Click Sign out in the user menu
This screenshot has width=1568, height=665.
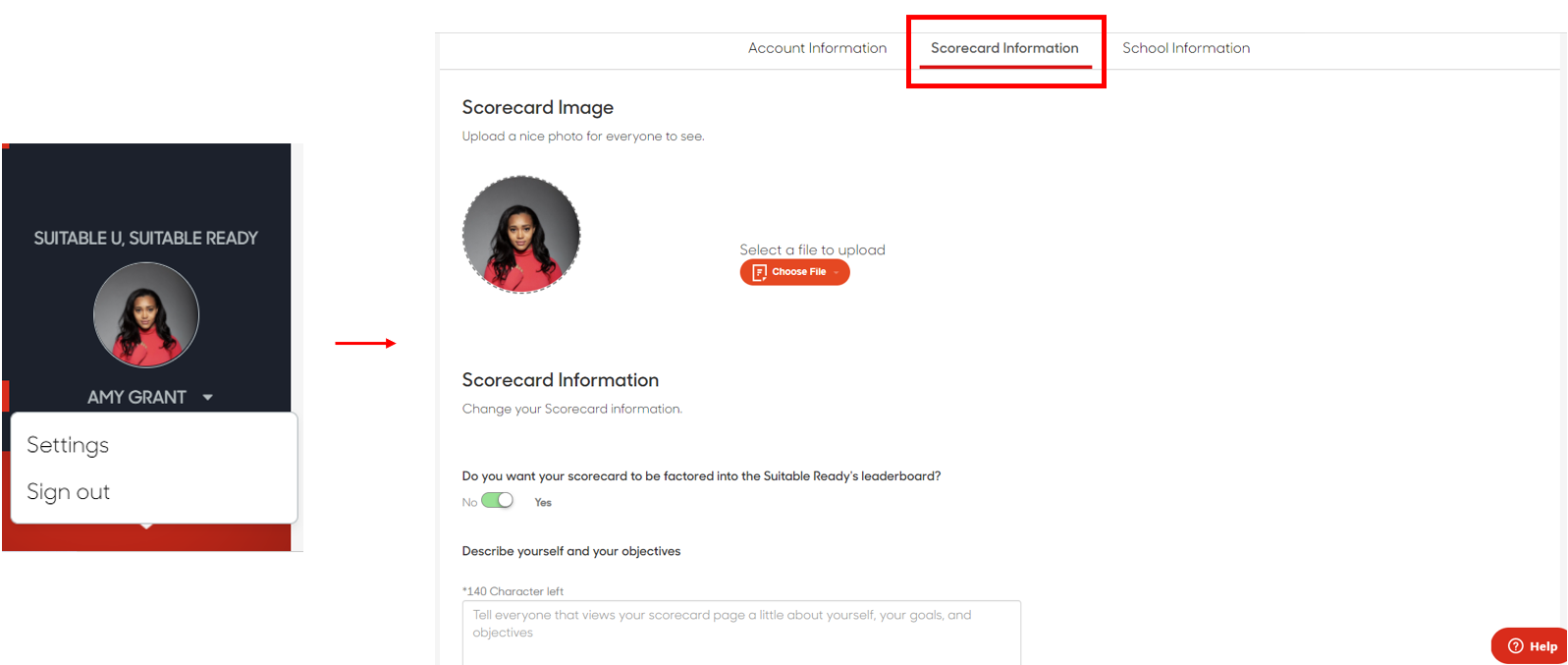(69, 492)
